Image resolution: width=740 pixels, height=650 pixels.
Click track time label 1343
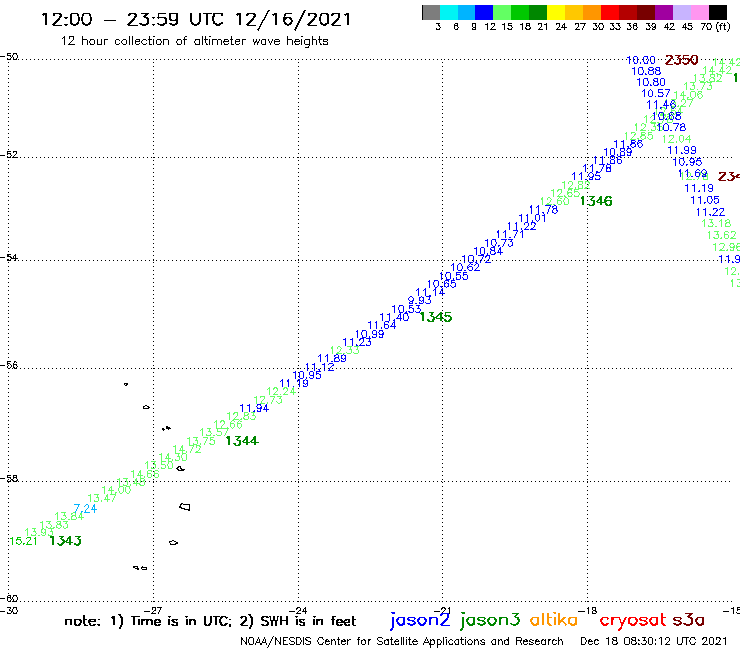point(65,541)
